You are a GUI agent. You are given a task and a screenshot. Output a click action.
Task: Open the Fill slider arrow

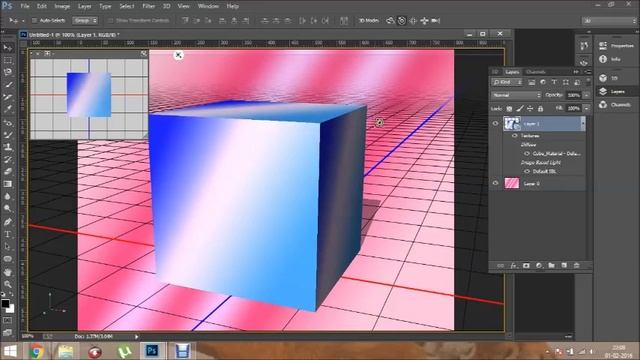pyautogui.click(x=587, y=109)
